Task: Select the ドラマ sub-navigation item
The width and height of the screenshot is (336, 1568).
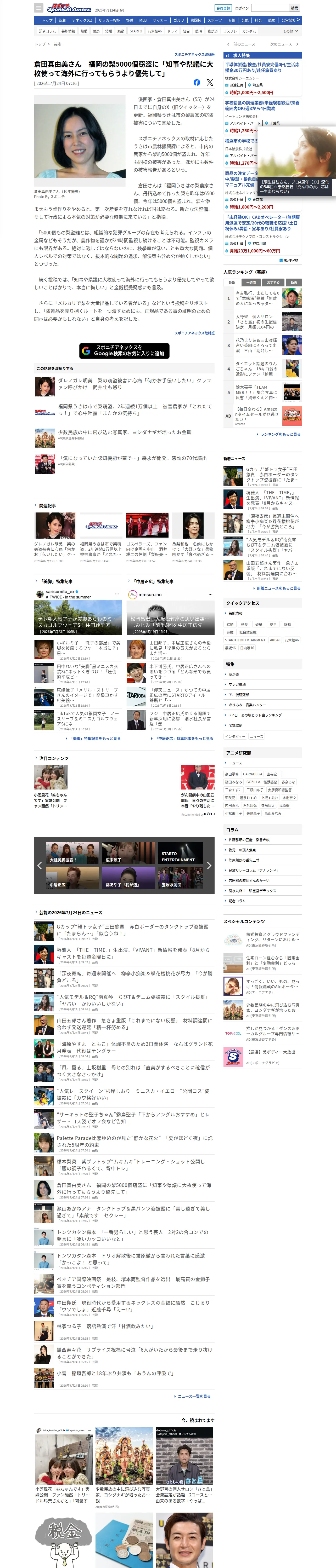Action: [172, 31]
